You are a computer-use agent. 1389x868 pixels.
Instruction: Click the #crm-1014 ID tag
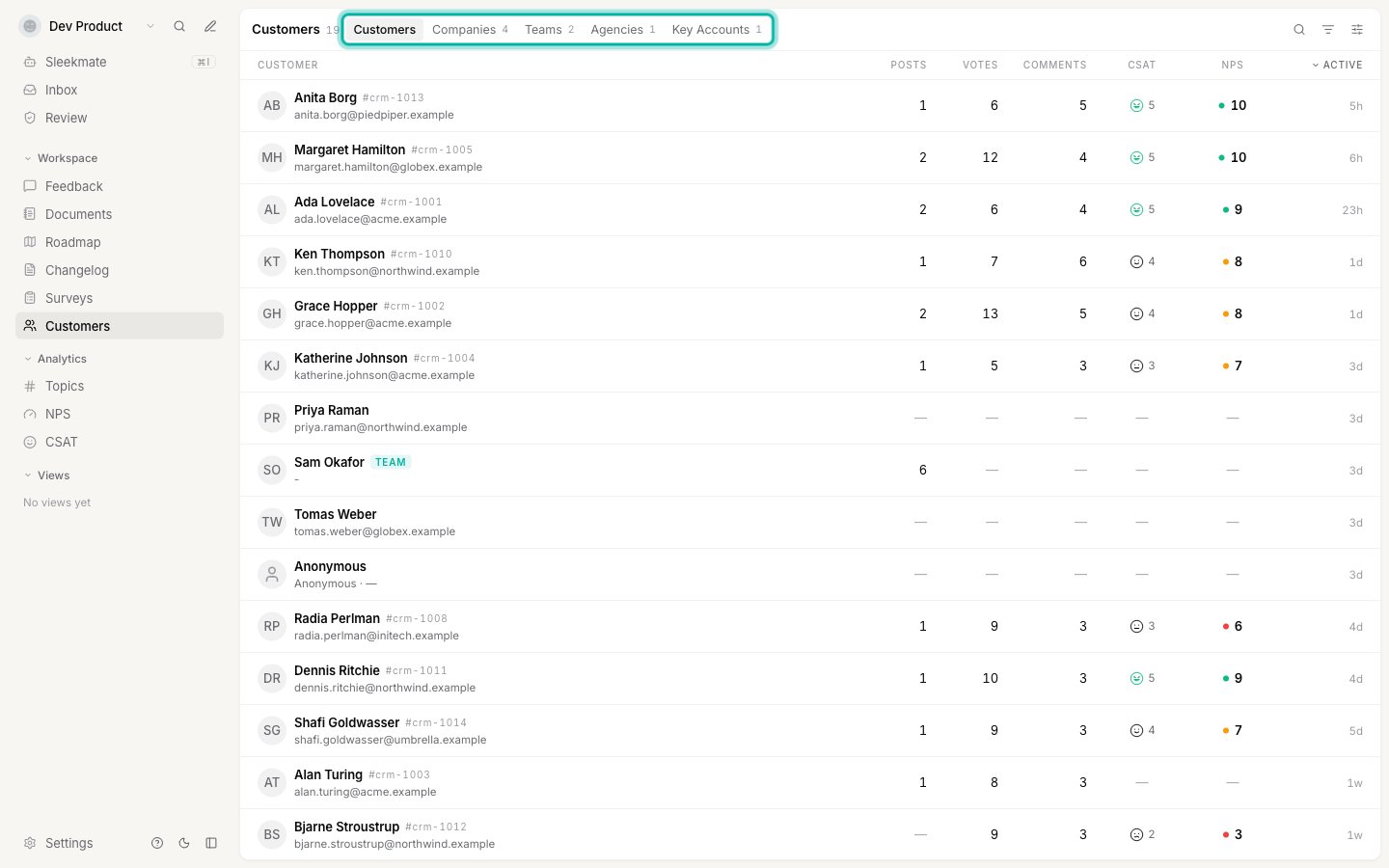pyautogui.click(x=436, y=723)
